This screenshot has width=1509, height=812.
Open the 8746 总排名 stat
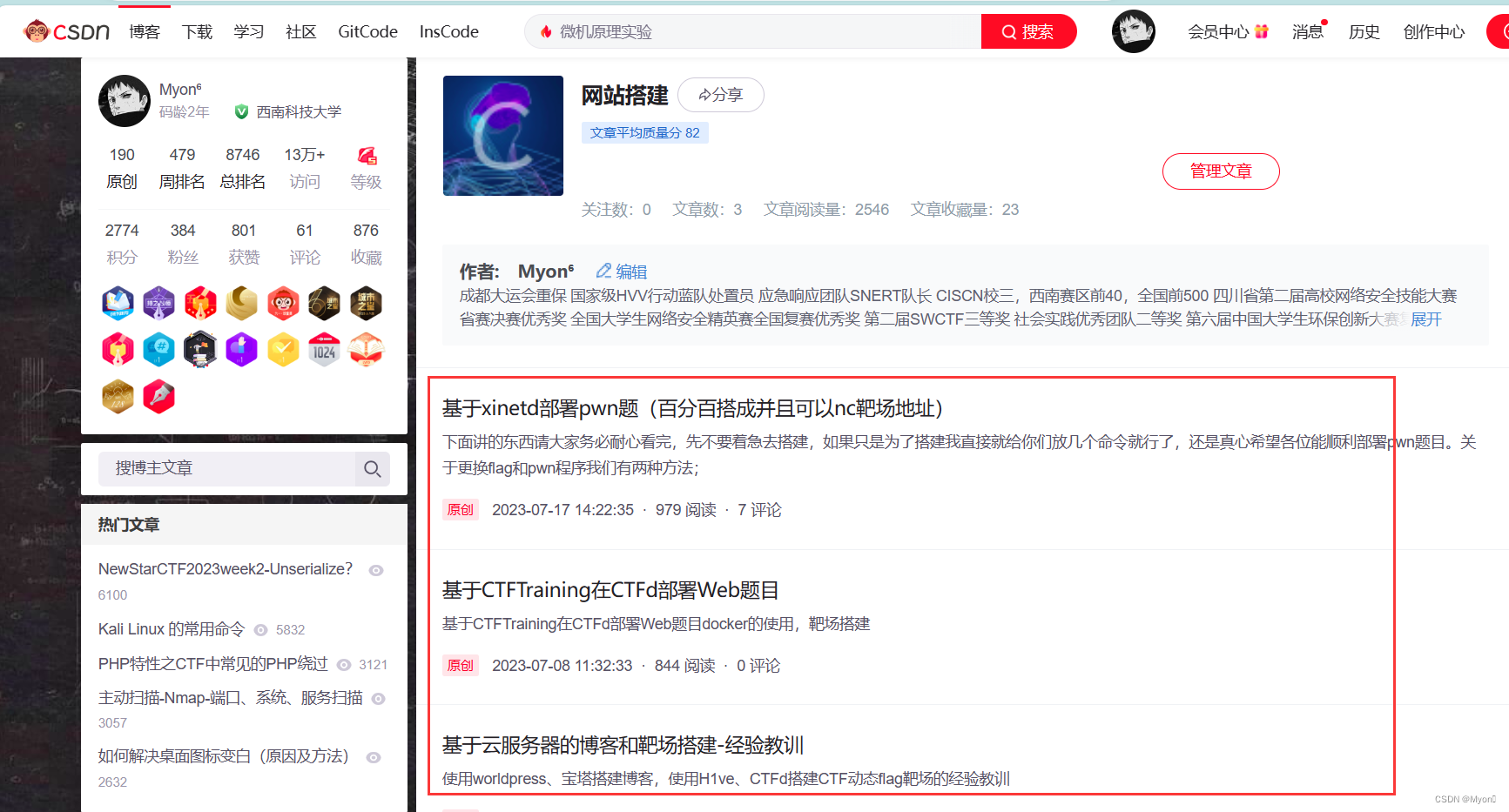[x=243, y=168]
